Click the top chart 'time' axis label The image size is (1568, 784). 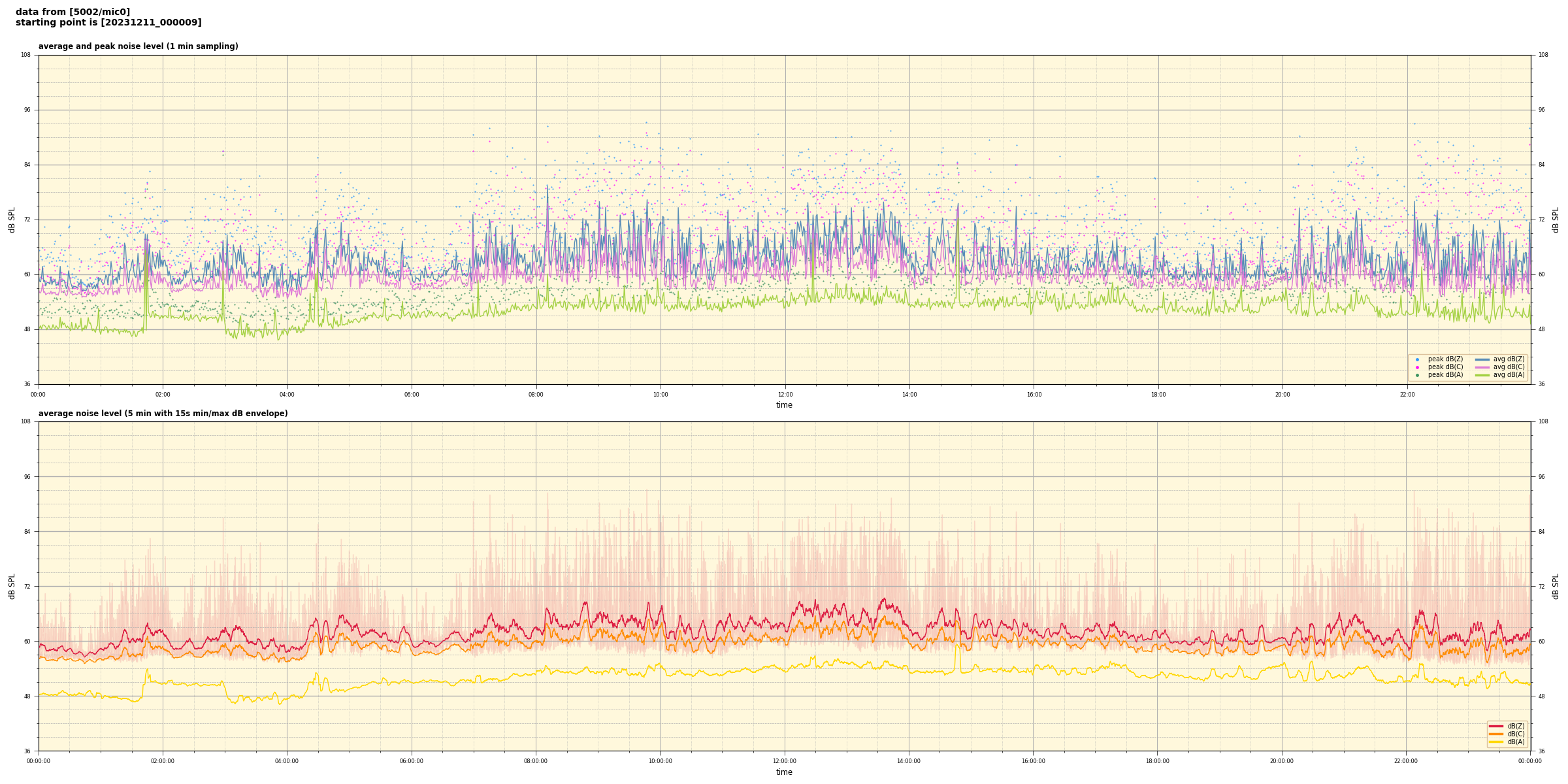pyautogui.click(x=784, y=405)
